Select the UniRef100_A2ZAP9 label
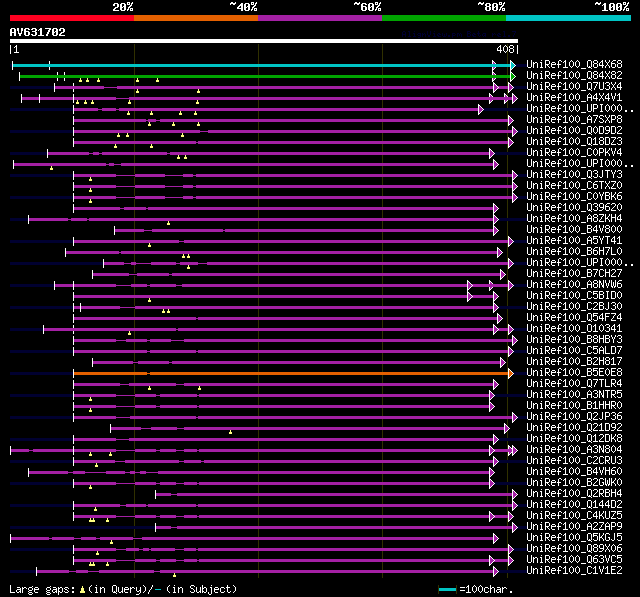640x597 pixels. click(x=574, y=527)
